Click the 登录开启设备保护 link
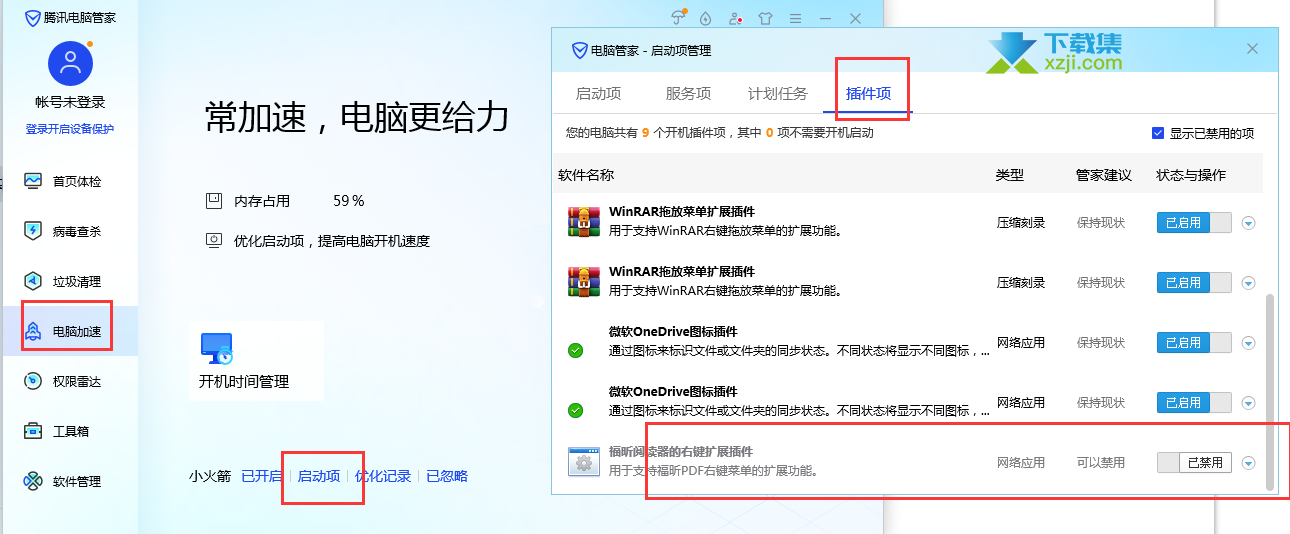The width and height of the screenshot is (1290, 534). tap(70, 128)
